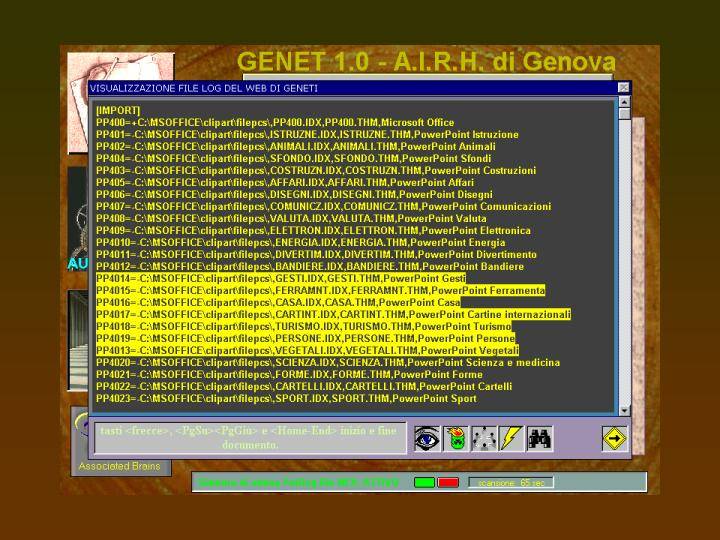This screenshot has height=540, width=720.
Task: Select the PowerPoint Affari log line
Action: coord(285,182)
